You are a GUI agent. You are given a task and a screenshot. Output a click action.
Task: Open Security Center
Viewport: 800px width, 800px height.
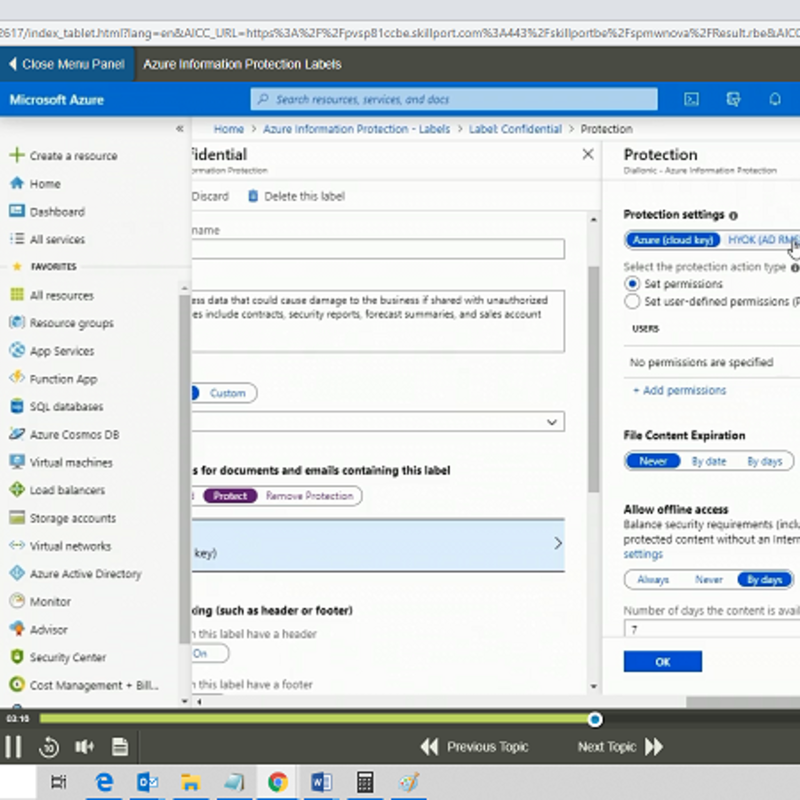pos(58,657)
